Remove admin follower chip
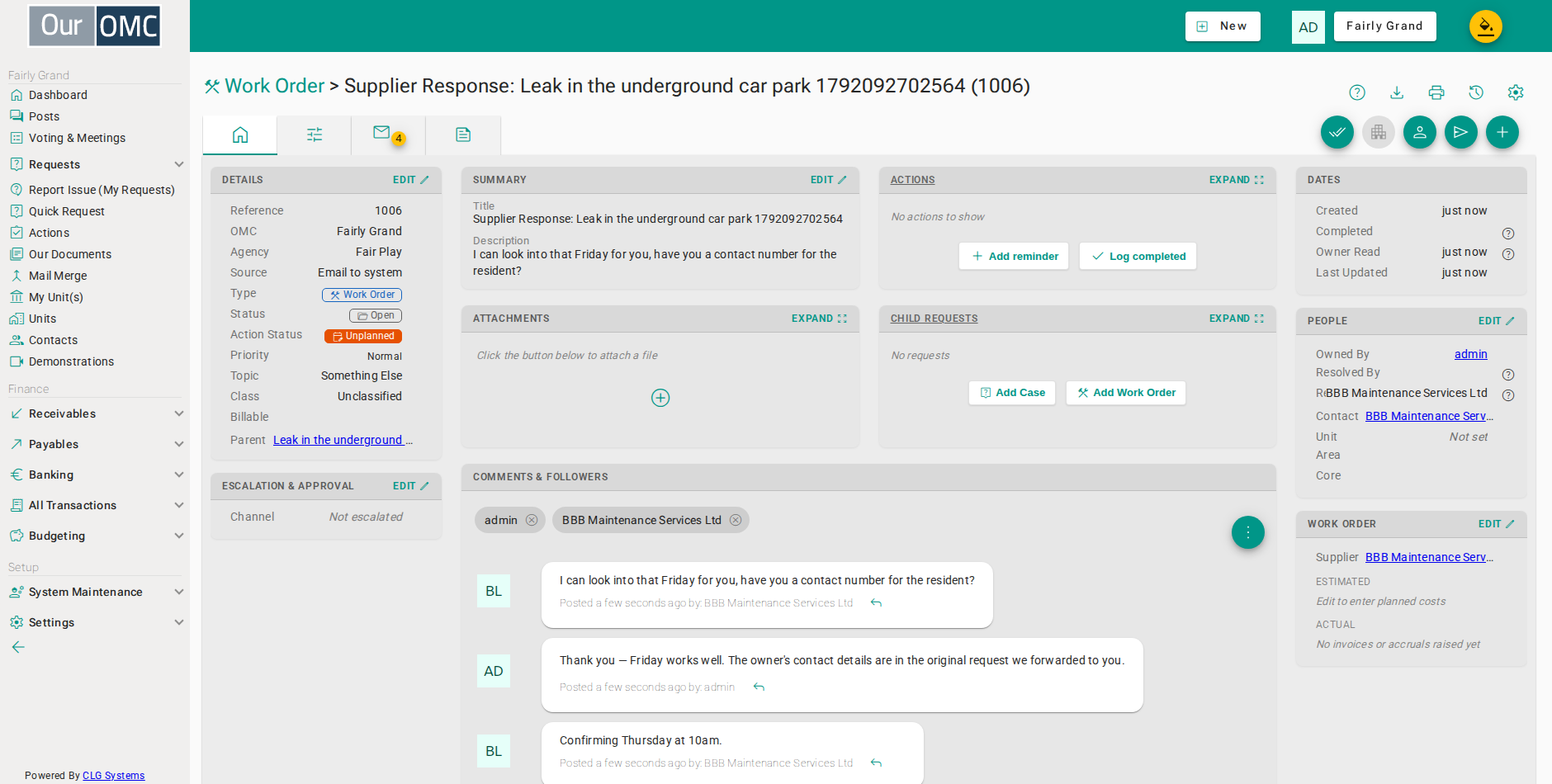 coord(532,520)
